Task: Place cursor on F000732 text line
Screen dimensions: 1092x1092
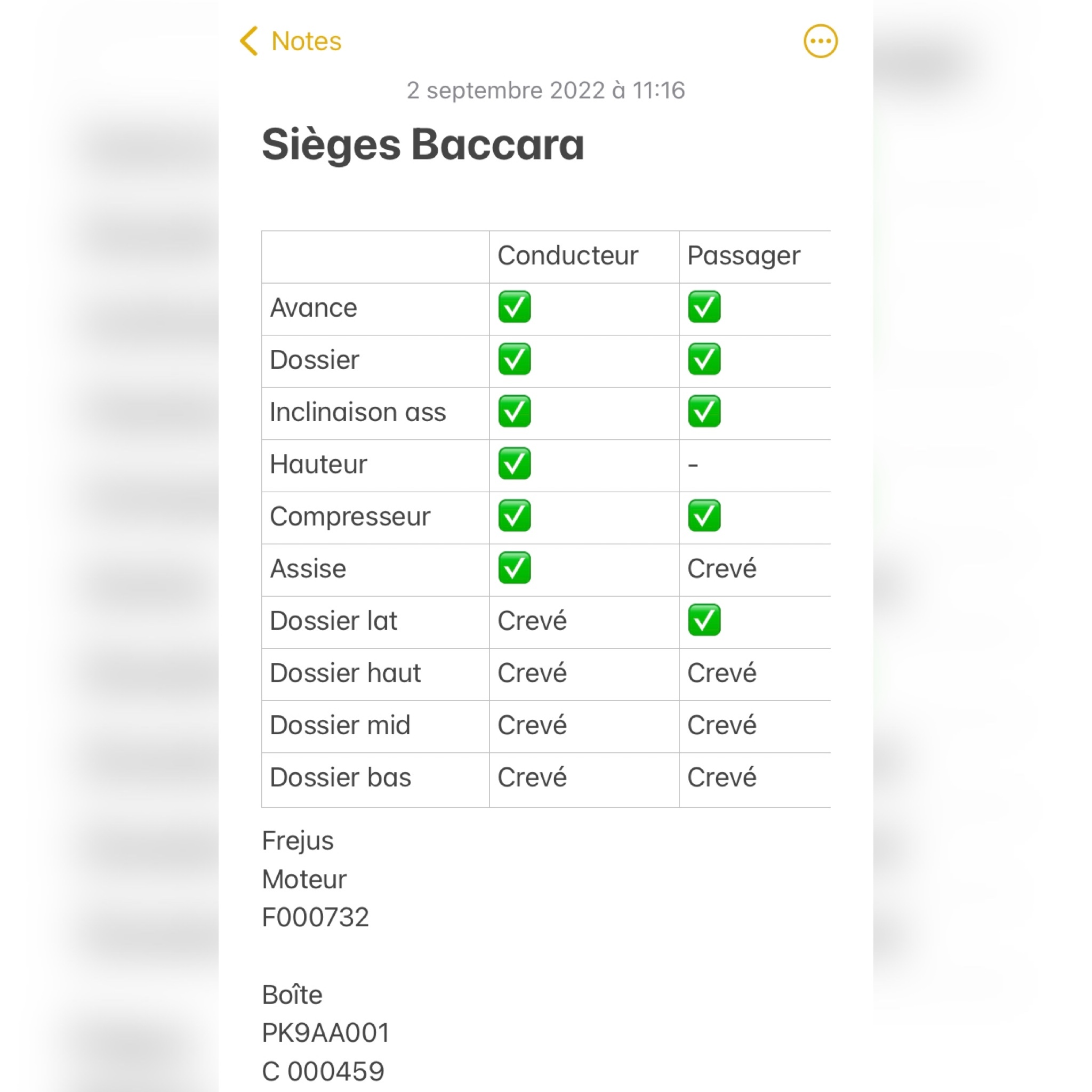Action: point(316,917)
